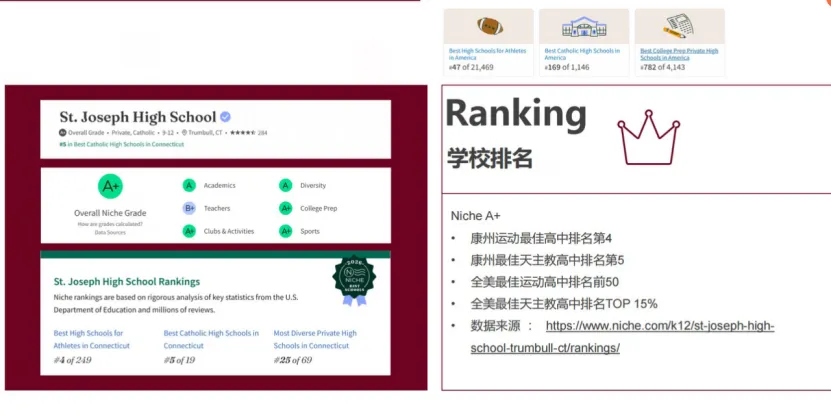The width and height of the screenshot is (831, 417).
Task: Click the crown icon next to Ranking
Action: coord(648,138)
